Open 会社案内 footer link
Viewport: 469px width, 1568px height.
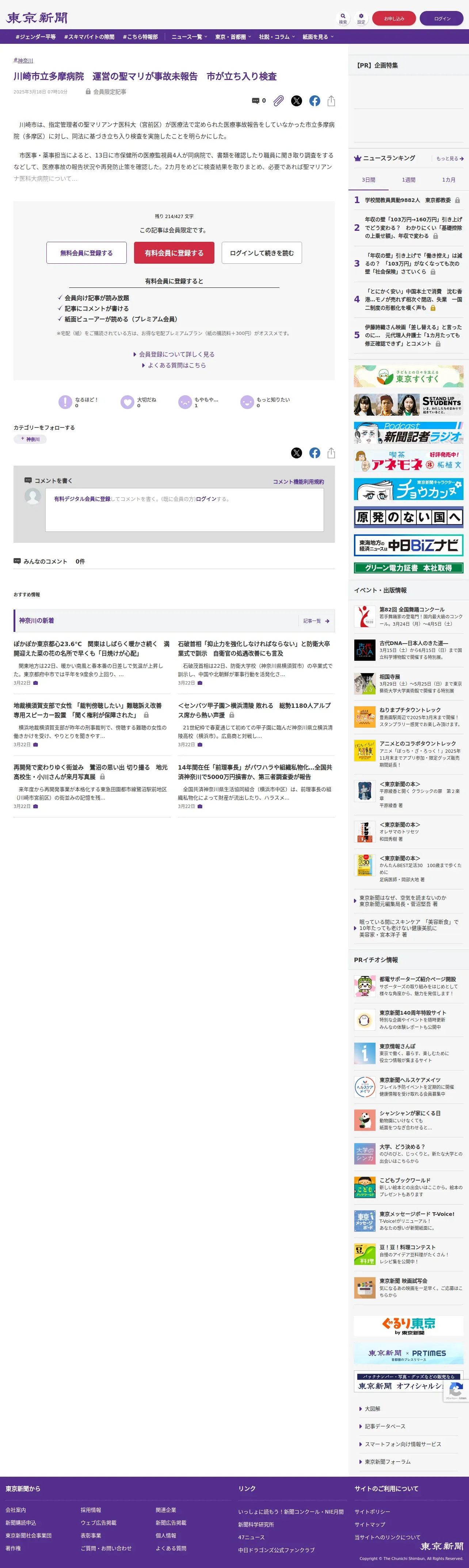click(x=16, y=1510)
